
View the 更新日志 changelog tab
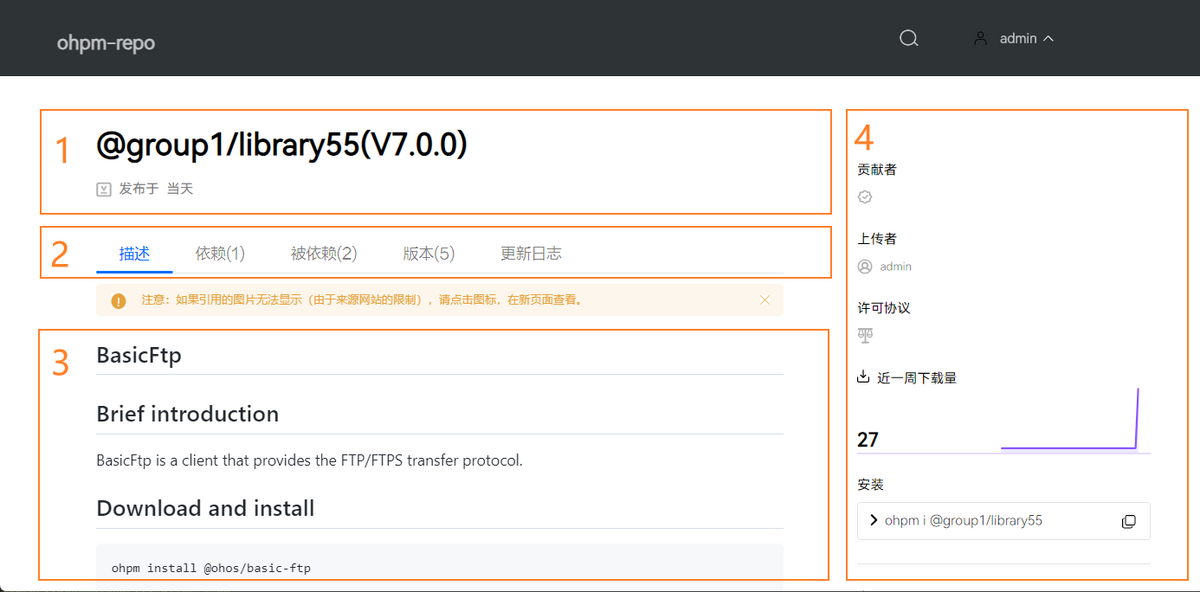[531, 254]
